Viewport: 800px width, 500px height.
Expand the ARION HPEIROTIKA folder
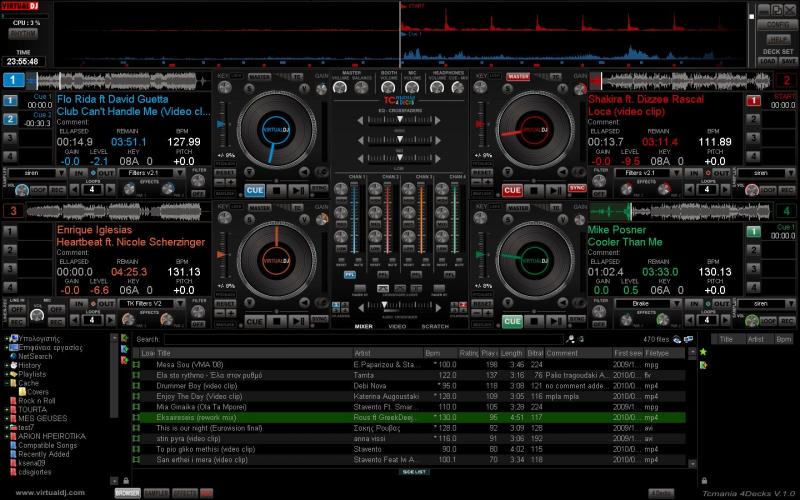click(x=7, y=436)
